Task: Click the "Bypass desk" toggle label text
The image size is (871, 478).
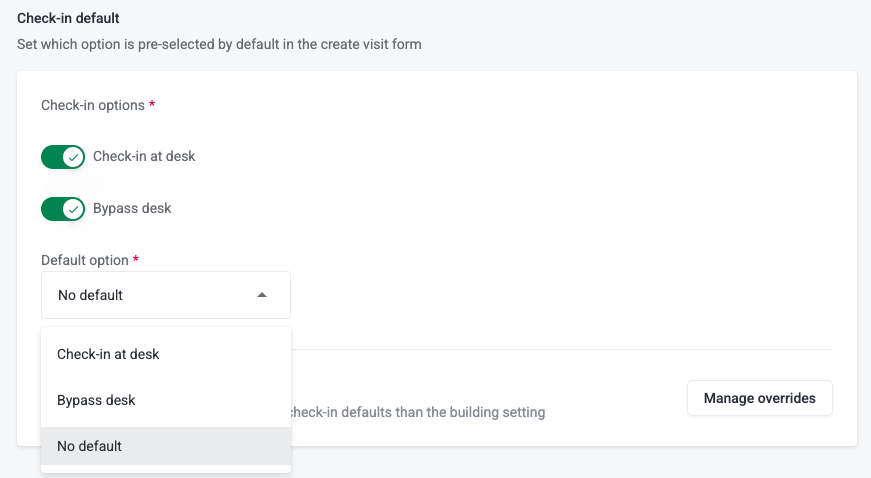Action: click(132, 209)
